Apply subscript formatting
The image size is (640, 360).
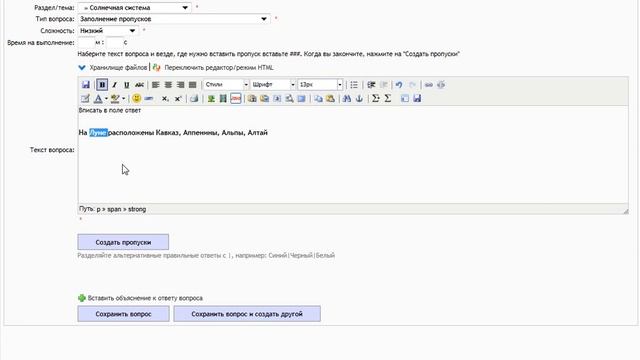(165, 98)
